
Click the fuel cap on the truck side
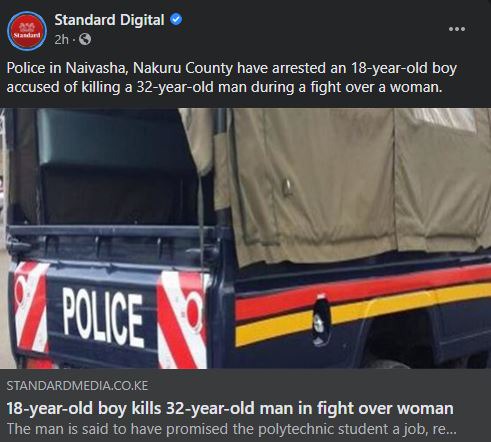pos(321,320)
